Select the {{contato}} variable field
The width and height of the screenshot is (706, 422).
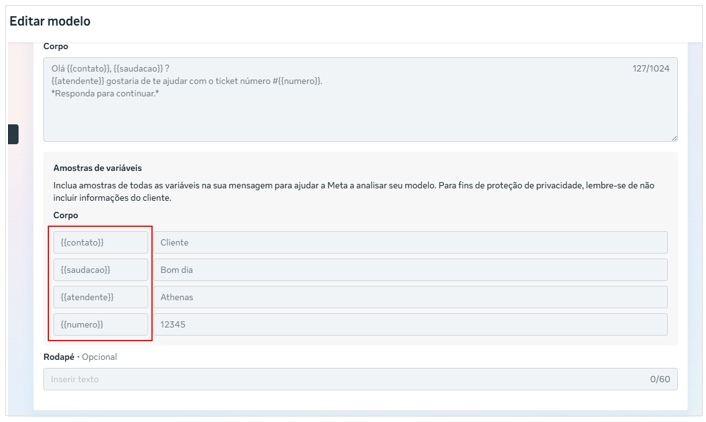point(100,243)
